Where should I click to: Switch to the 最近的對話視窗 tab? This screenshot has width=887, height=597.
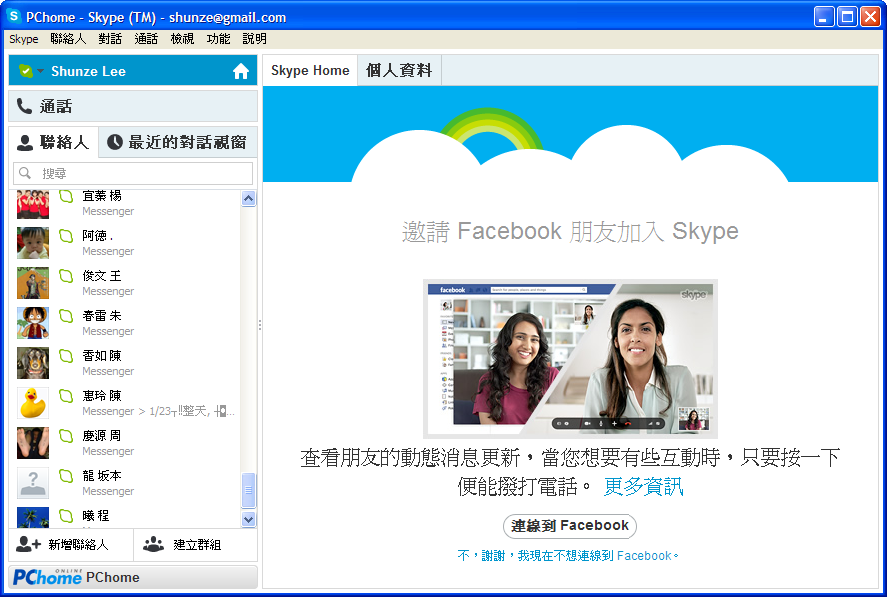tap(177, 142)
